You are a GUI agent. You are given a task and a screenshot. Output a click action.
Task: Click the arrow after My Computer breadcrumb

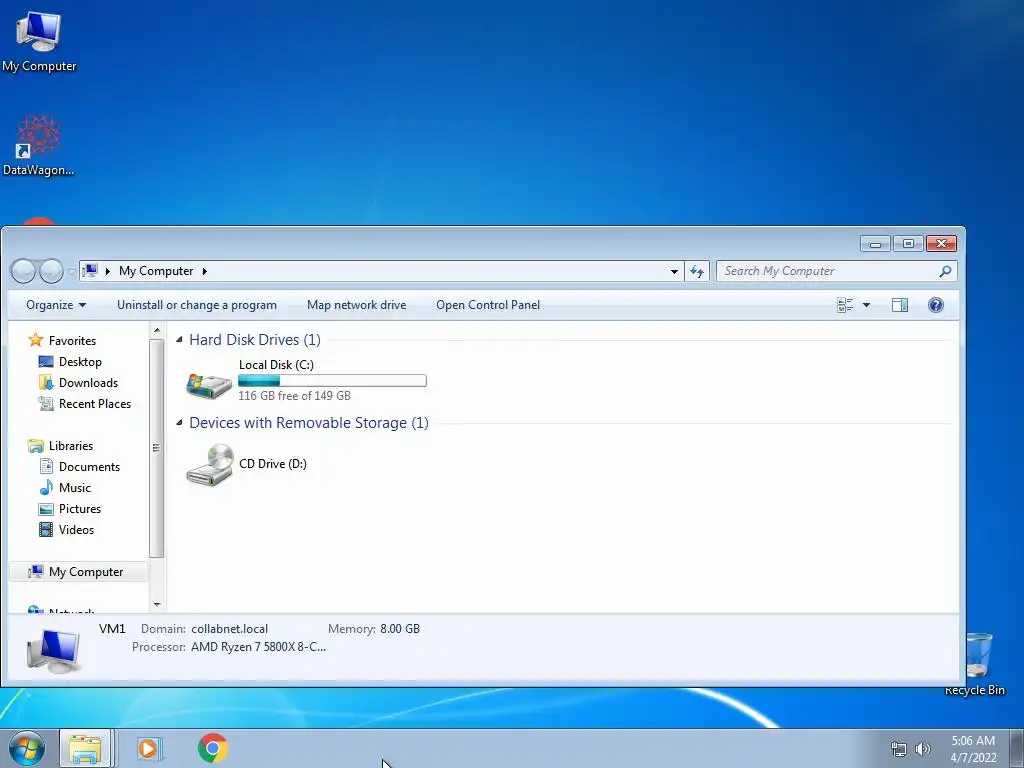click(204, 271)
